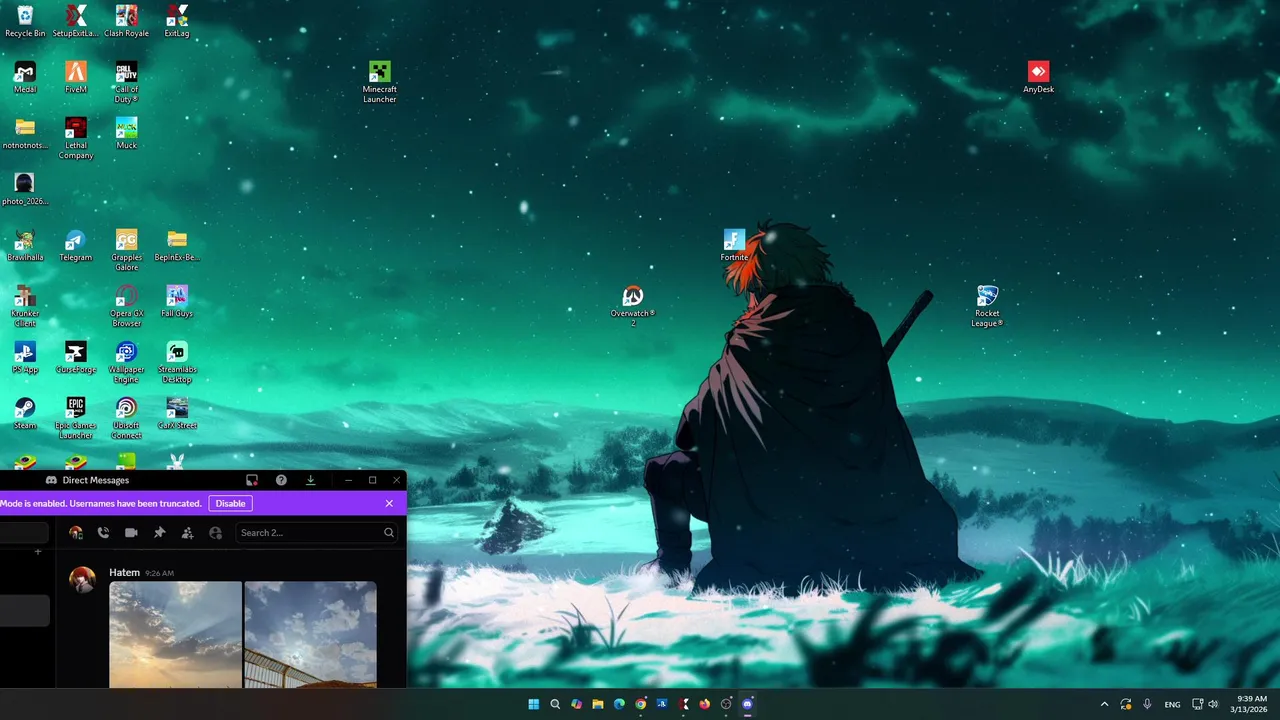Screen dimensions: 1280x720
Task: Select the Fall Guys desktop icon
Action: click(177, 302)
